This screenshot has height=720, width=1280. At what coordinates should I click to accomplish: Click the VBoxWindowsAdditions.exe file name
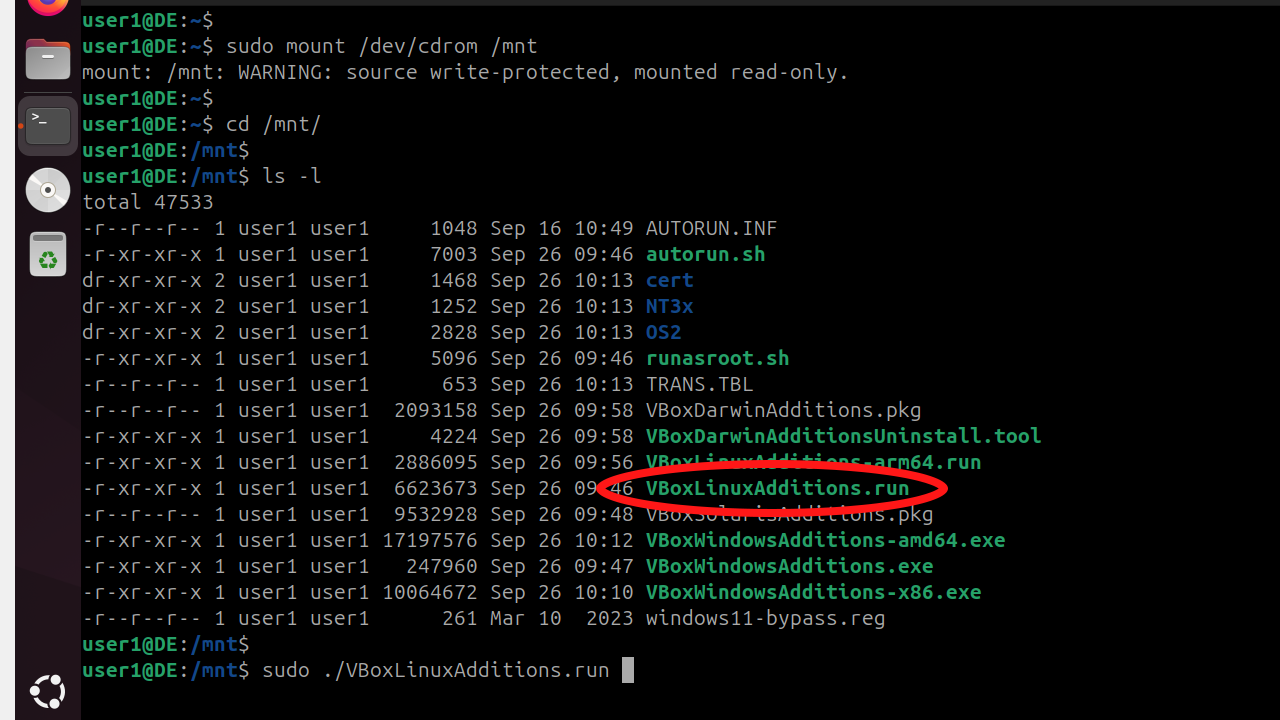789,566
